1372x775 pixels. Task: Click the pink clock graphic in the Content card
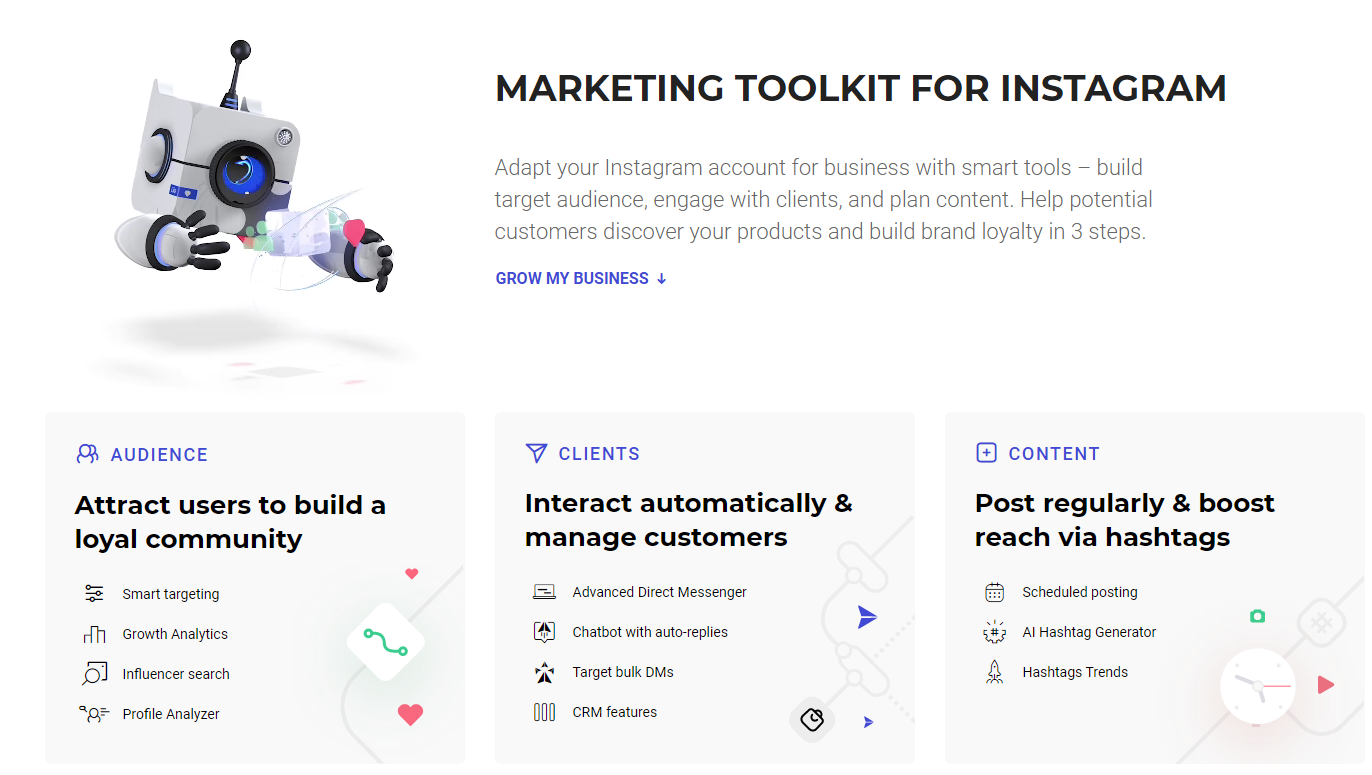pos(1257,686)
